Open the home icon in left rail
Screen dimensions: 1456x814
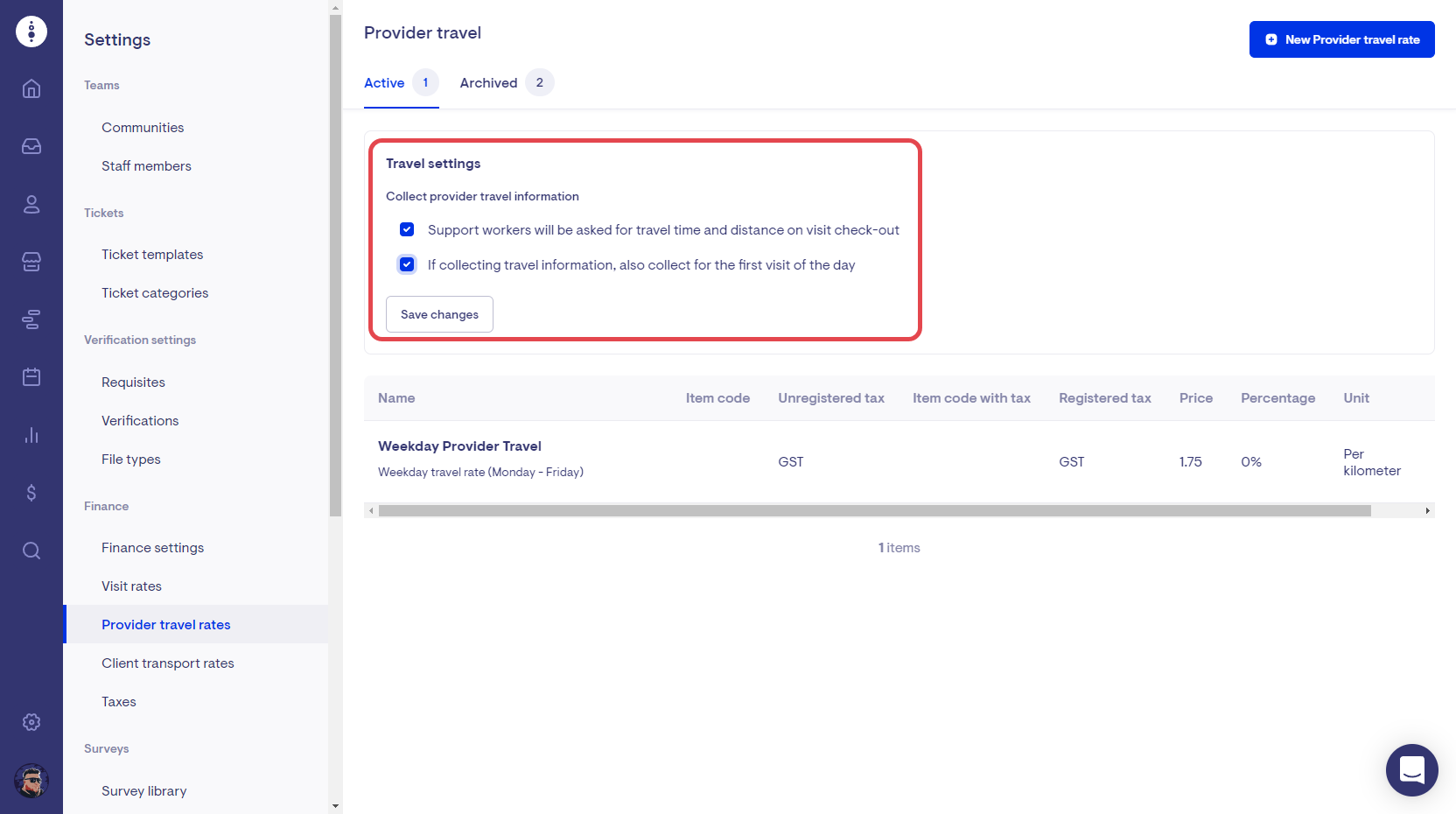click(31, 88)
